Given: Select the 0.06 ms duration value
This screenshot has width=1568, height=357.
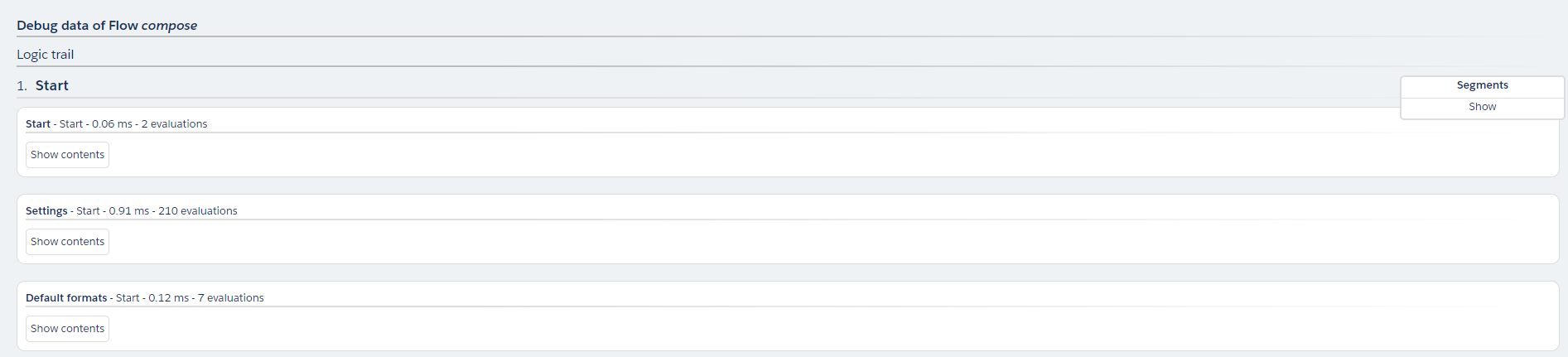Looking at the screenshot, I should pos(112,124).
